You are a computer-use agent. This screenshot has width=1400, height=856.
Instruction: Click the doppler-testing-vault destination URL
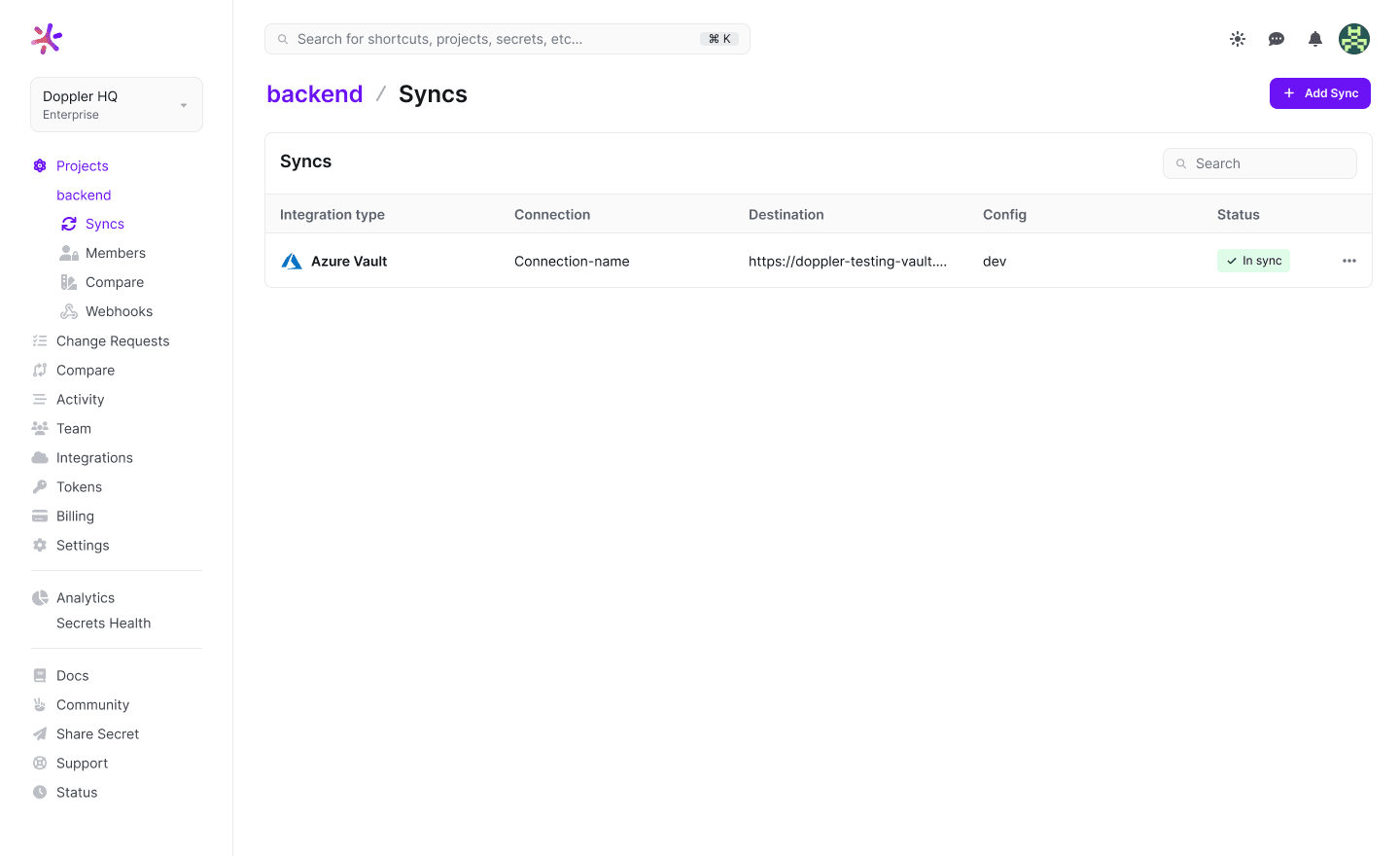pos(848,262)
